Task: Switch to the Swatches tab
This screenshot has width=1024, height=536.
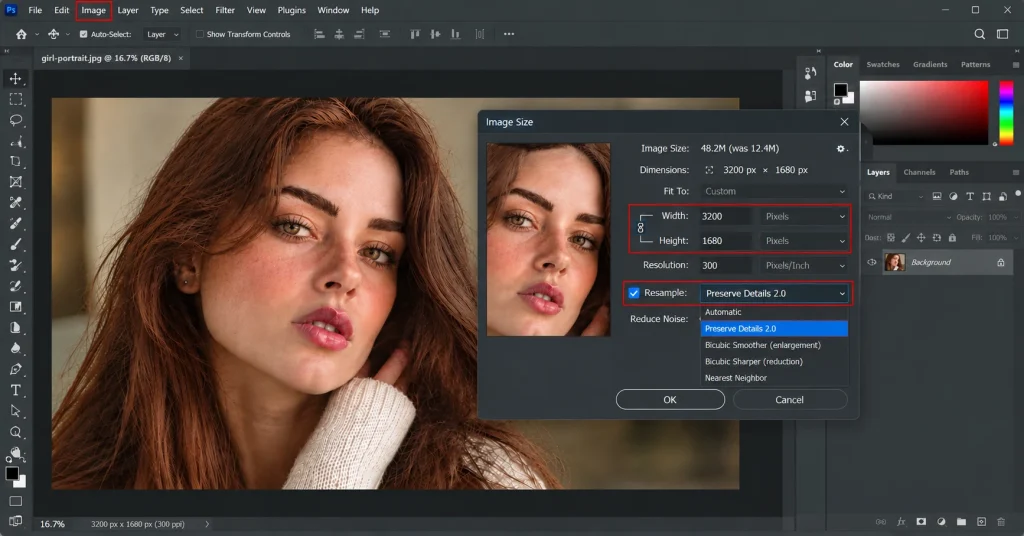Action: [882, 65]
